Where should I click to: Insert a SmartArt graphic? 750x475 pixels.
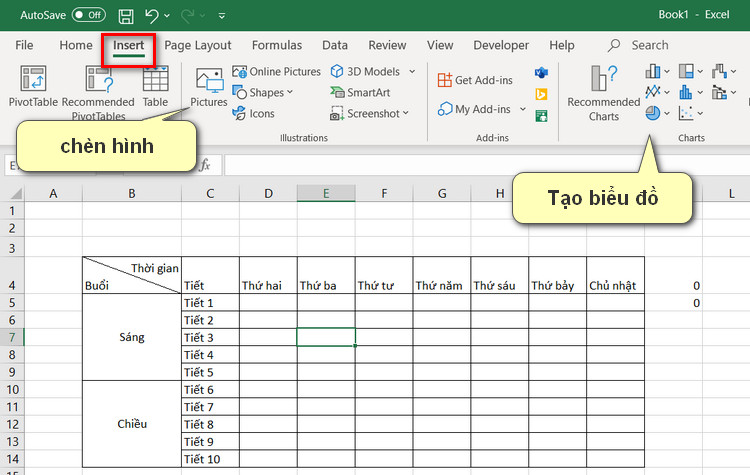[360, 92]
